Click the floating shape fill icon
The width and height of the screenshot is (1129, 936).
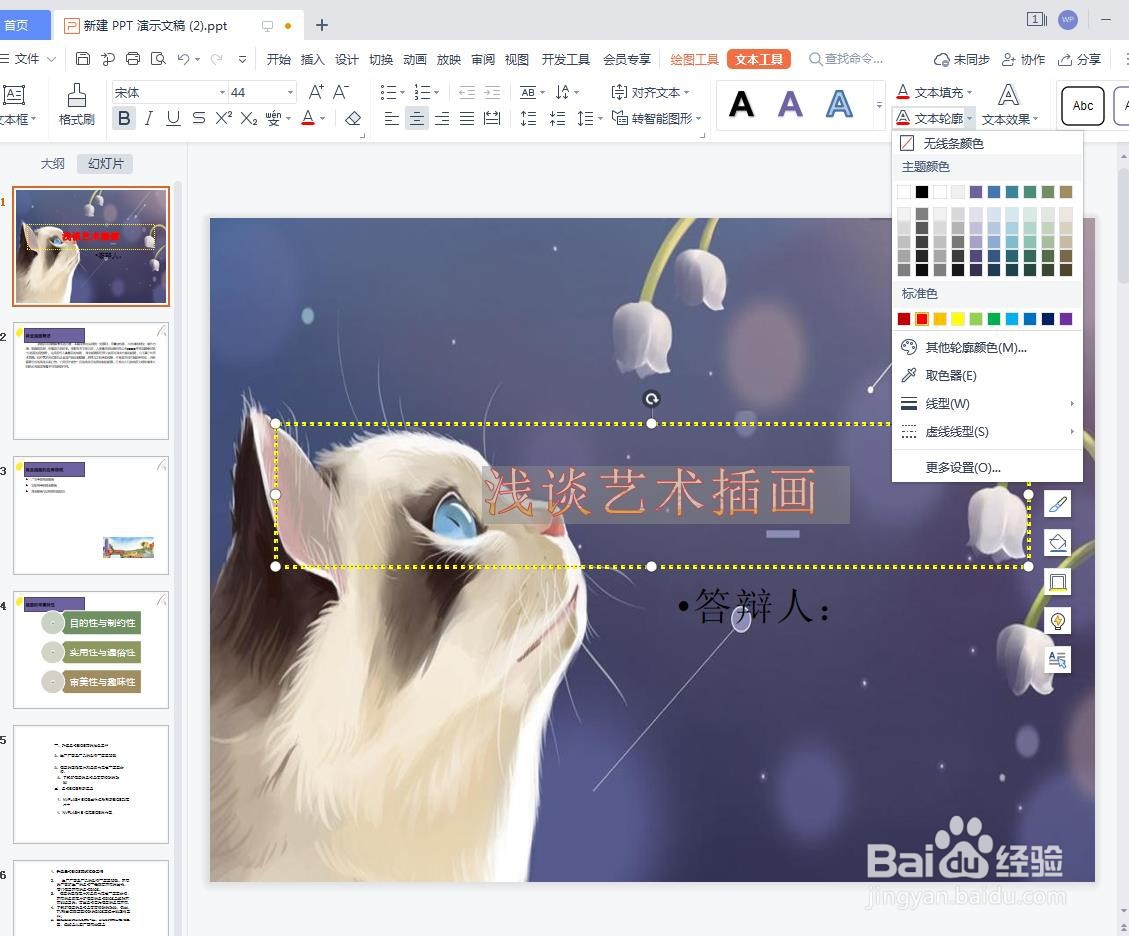(1057, 543)
